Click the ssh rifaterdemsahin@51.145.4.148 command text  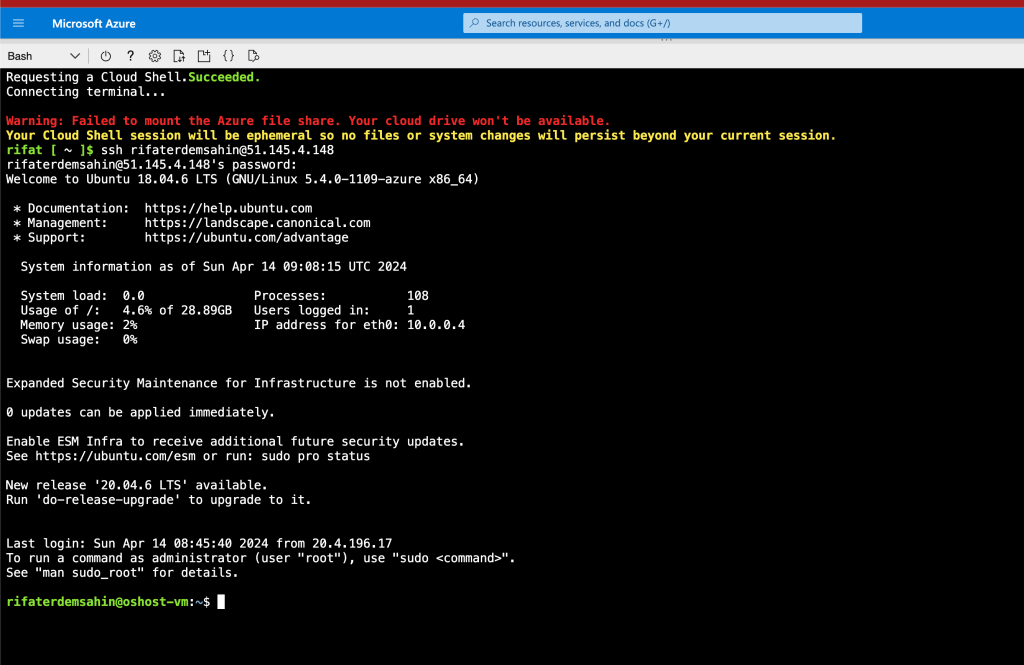[217, 150]
